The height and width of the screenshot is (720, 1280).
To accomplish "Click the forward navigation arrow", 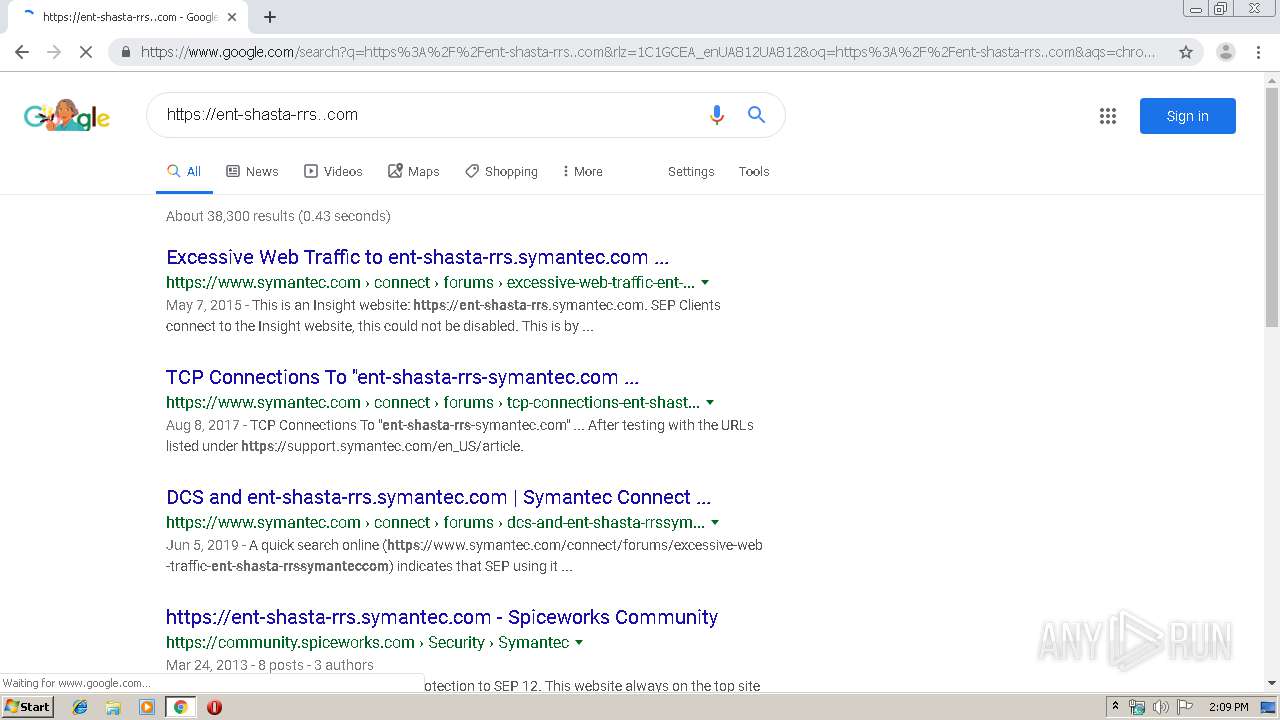I will point(54,52).
